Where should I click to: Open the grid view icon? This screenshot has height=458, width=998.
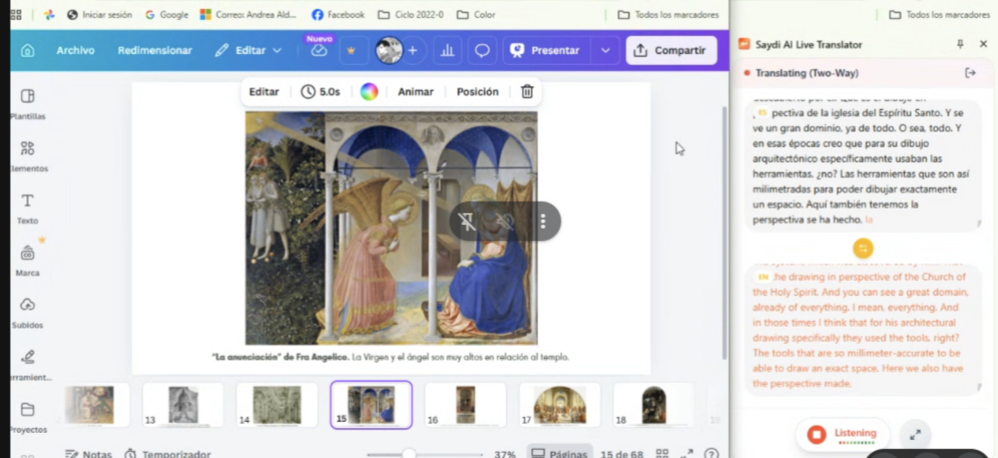[x=663, y=454]
